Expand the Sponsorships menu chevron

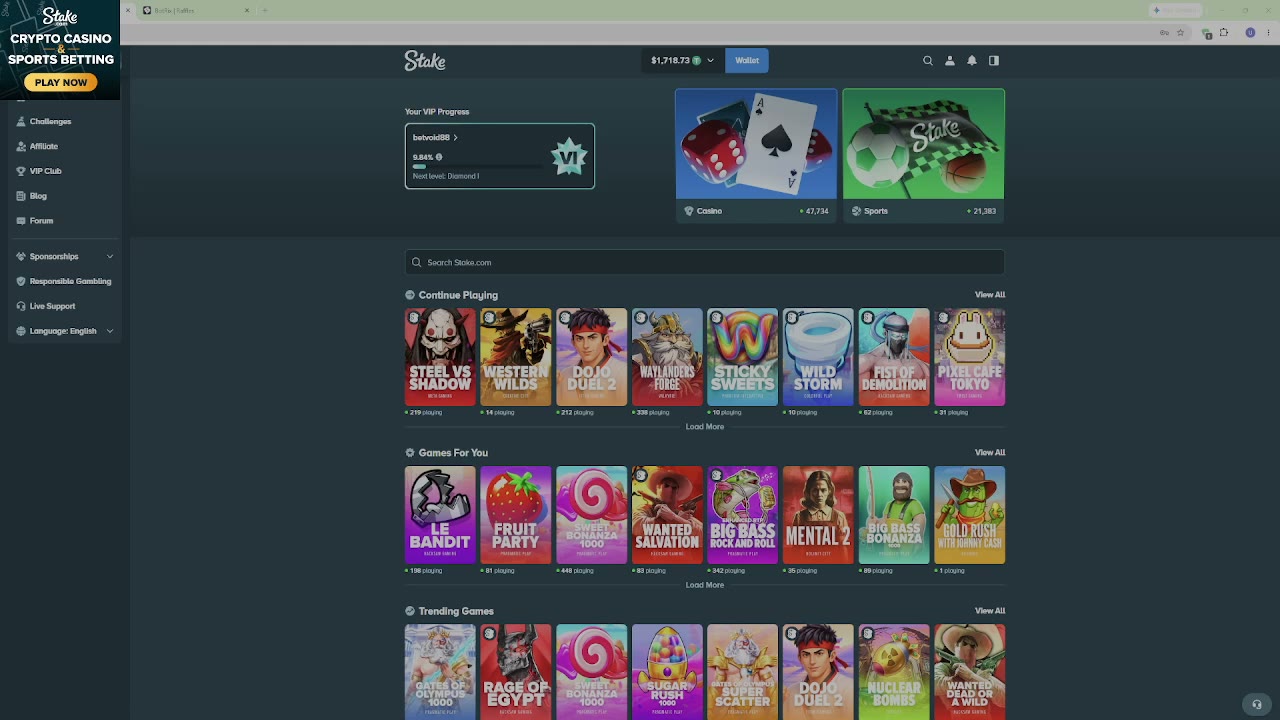click(x=110, y=257)
